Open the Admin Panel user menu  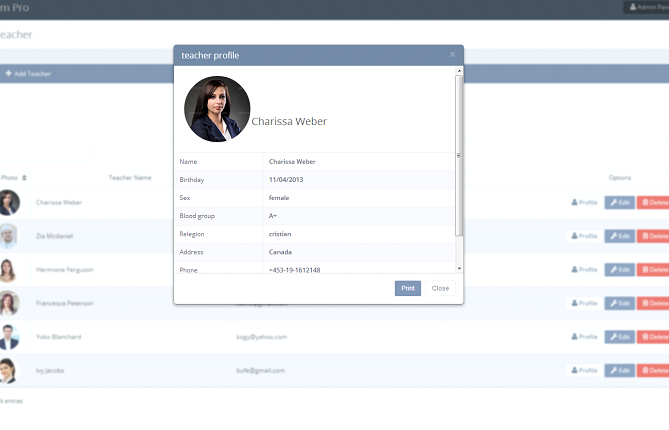click(646, 7)
